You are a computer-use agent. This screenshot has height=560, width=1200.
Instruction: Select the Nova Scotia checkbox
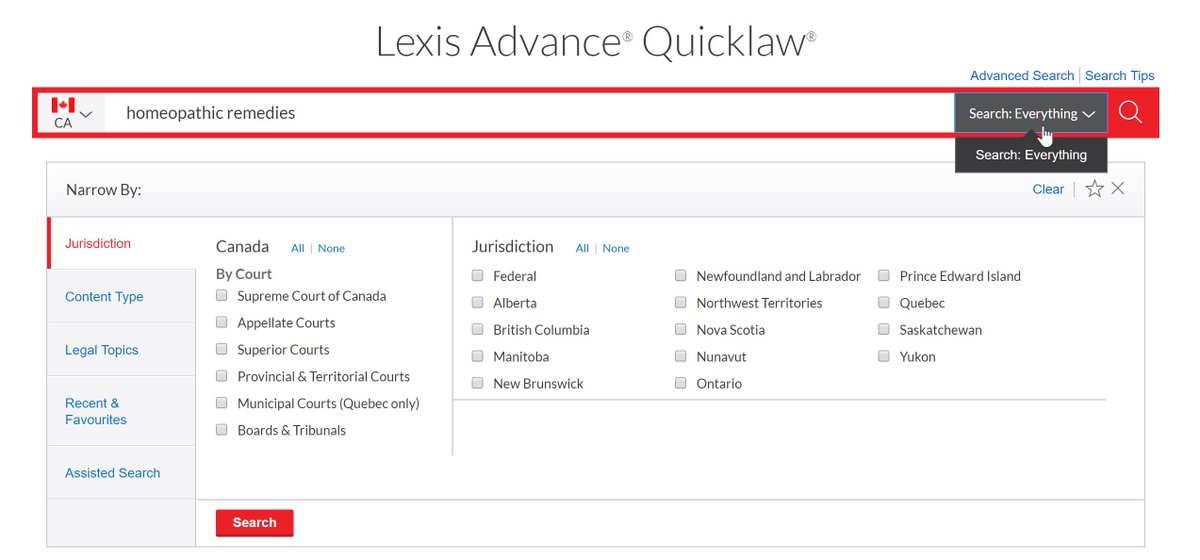tap(680, 329)
